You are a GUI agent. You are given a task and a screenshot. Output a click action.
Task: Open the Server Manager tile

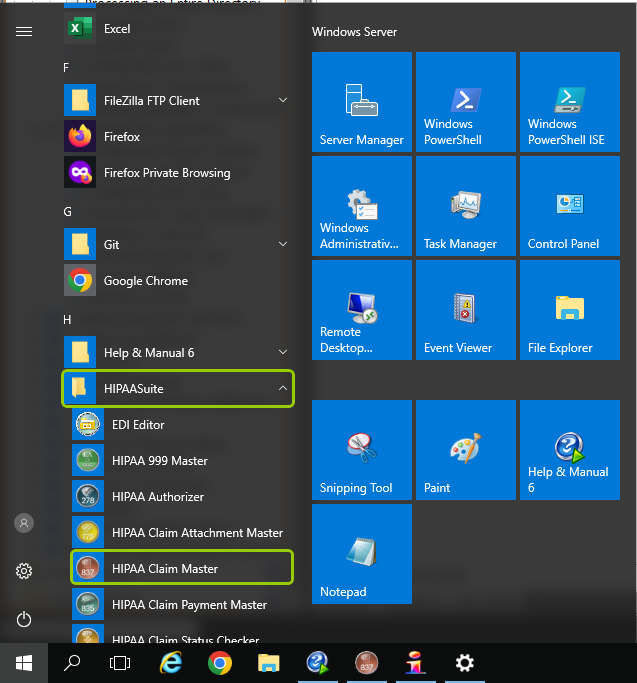pyautogui.click(x=362, y=102)
